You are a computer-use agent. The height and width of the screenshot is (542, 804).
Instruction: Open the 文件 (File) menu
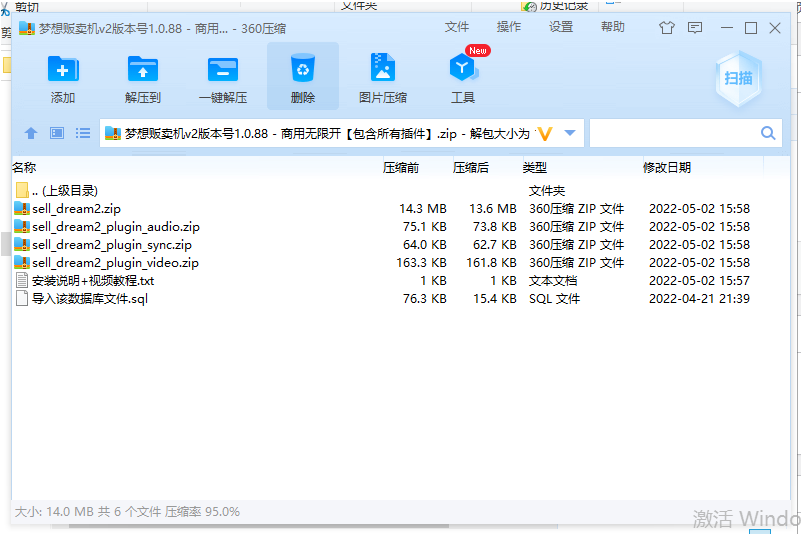[457, 27]
